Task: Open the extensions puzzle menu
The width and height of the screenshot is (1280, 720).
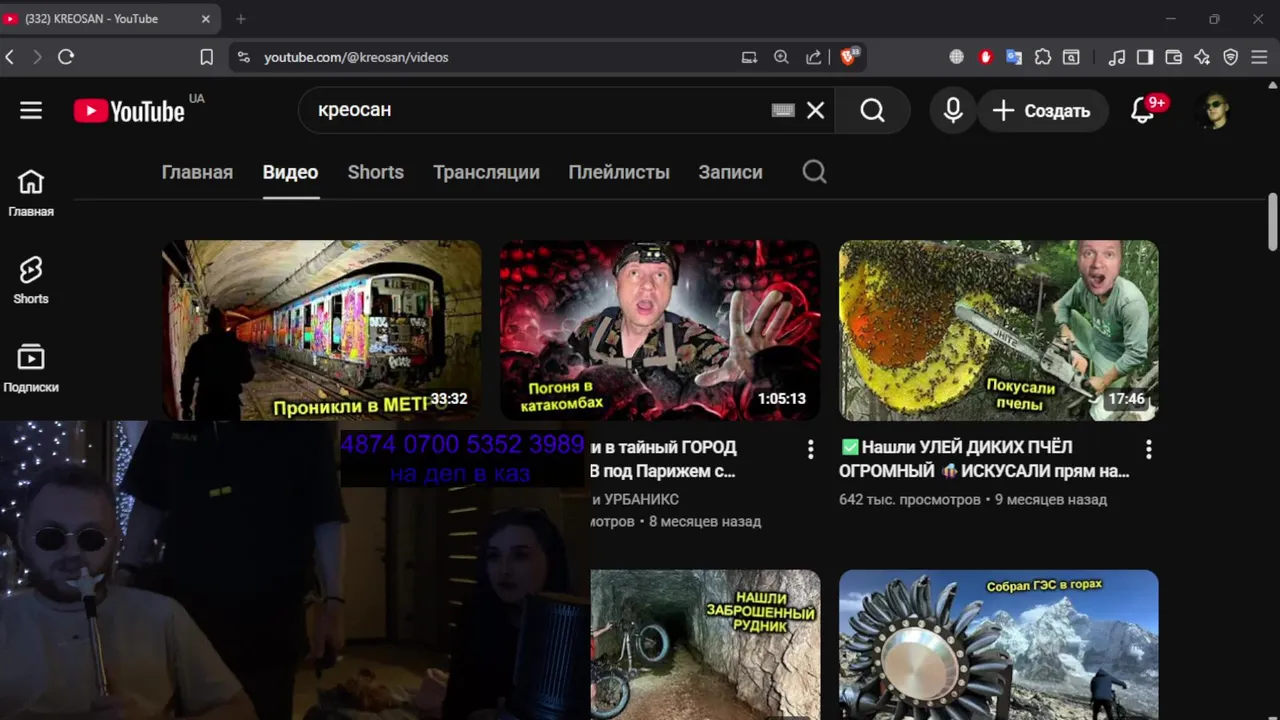Action: (1043, 57)
